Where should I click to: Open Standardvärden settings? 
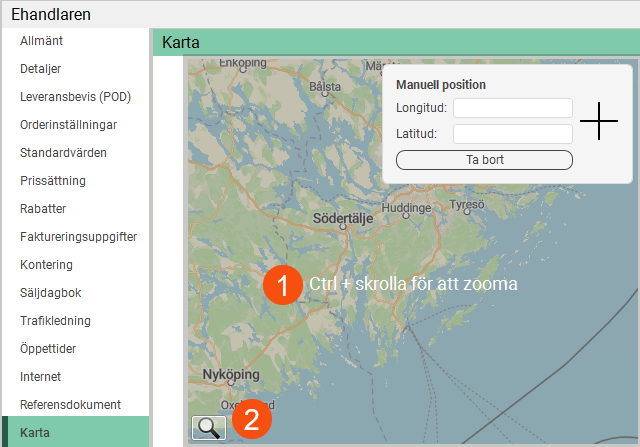click(x=63, y=153)
